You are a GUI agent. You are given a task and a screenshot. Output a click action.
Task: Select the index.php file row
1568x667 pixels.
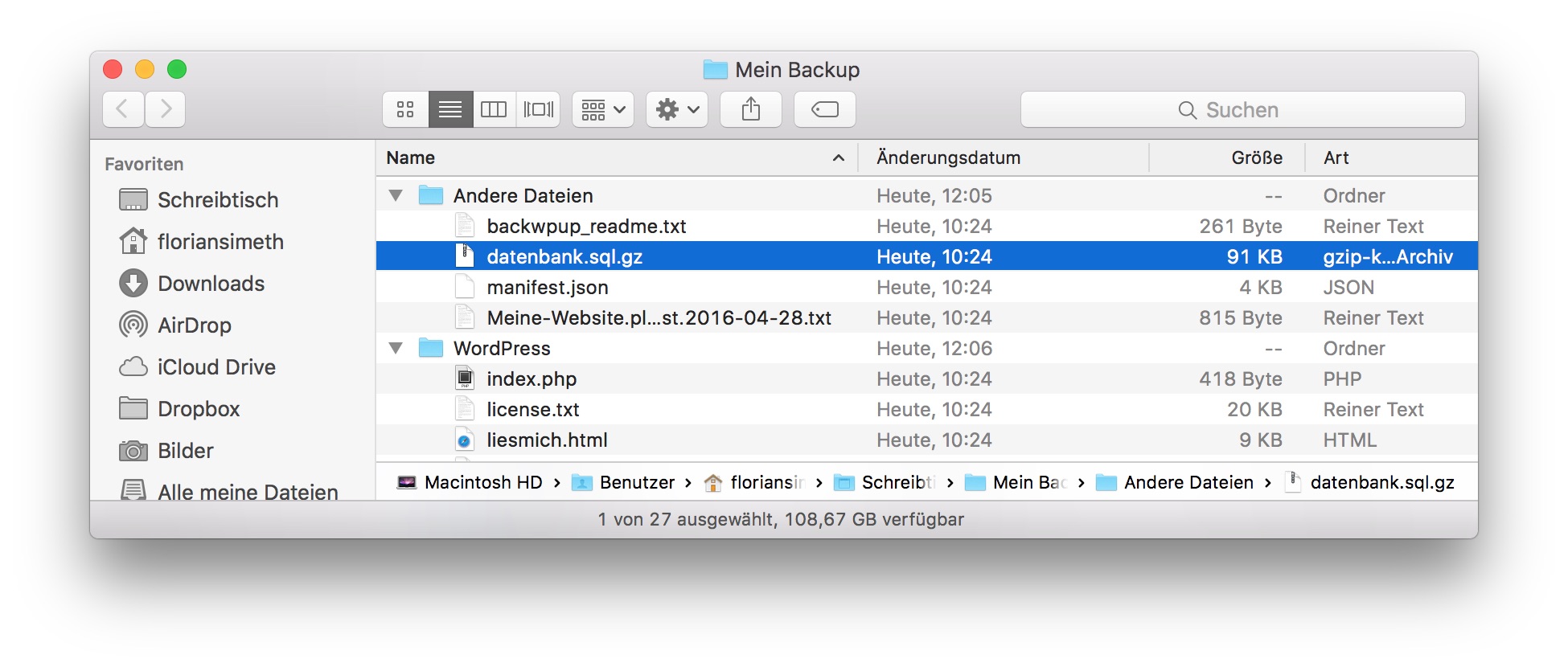531,379
